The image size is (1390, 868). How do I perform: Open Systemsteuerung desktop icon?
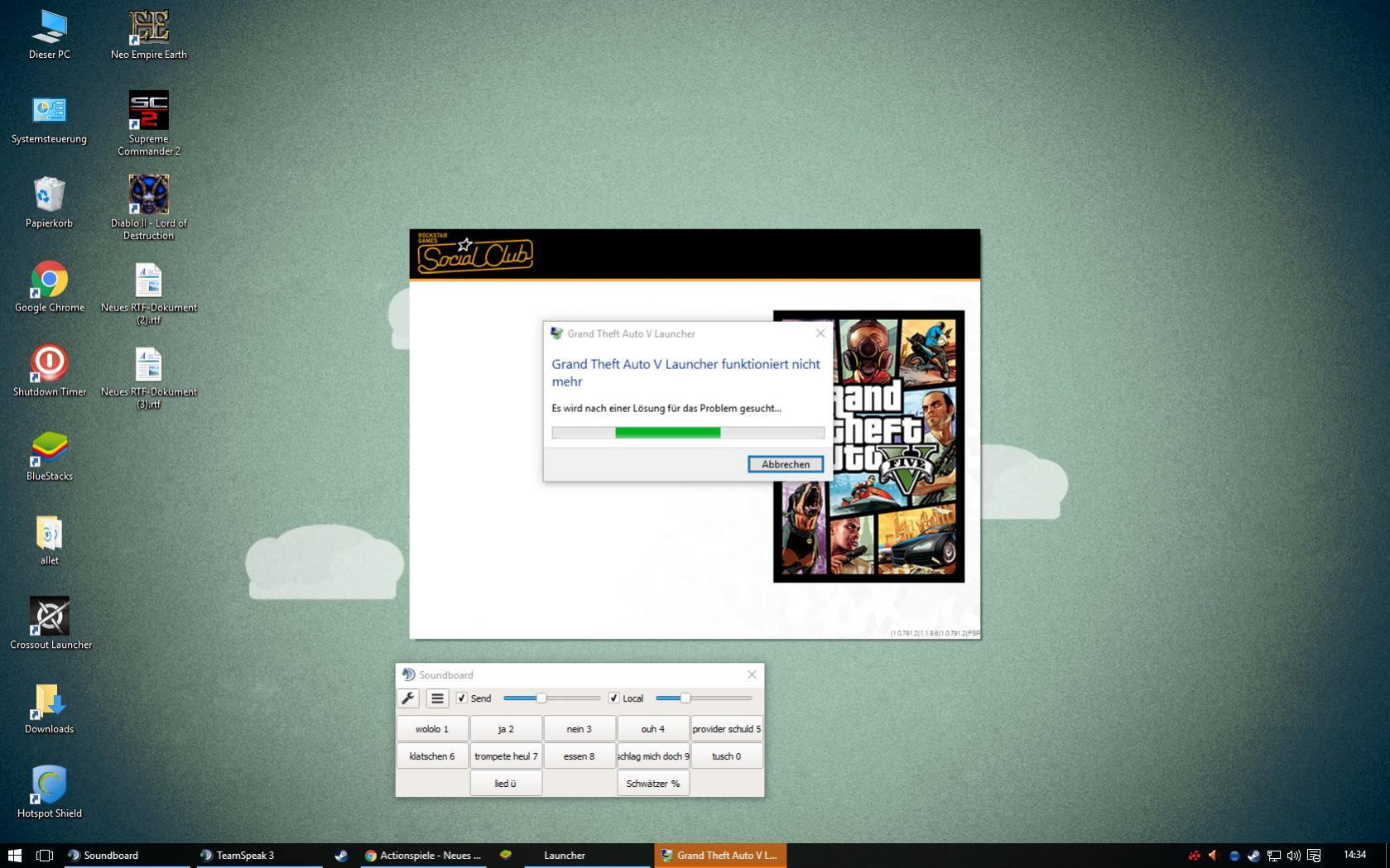[x=50, y=119]
